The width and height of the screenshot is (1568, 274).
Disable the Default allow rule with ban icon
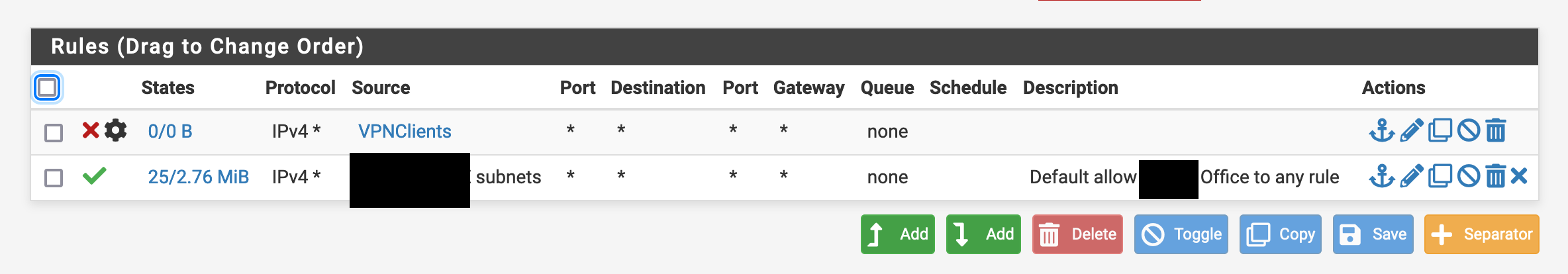(1469, 176)
